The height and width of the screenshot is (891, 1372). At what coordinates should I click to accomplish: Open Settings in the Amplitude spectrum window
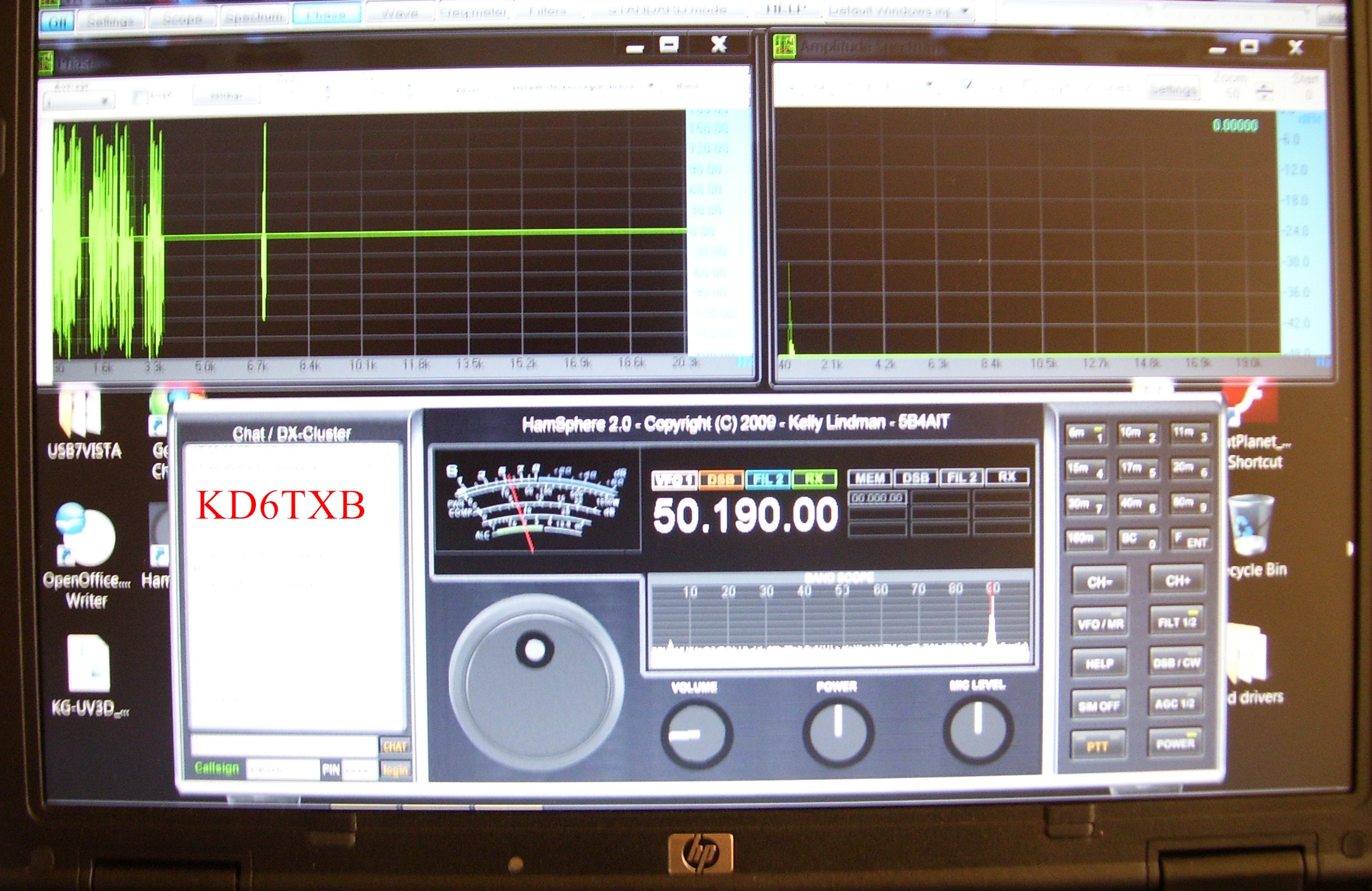1174,89
